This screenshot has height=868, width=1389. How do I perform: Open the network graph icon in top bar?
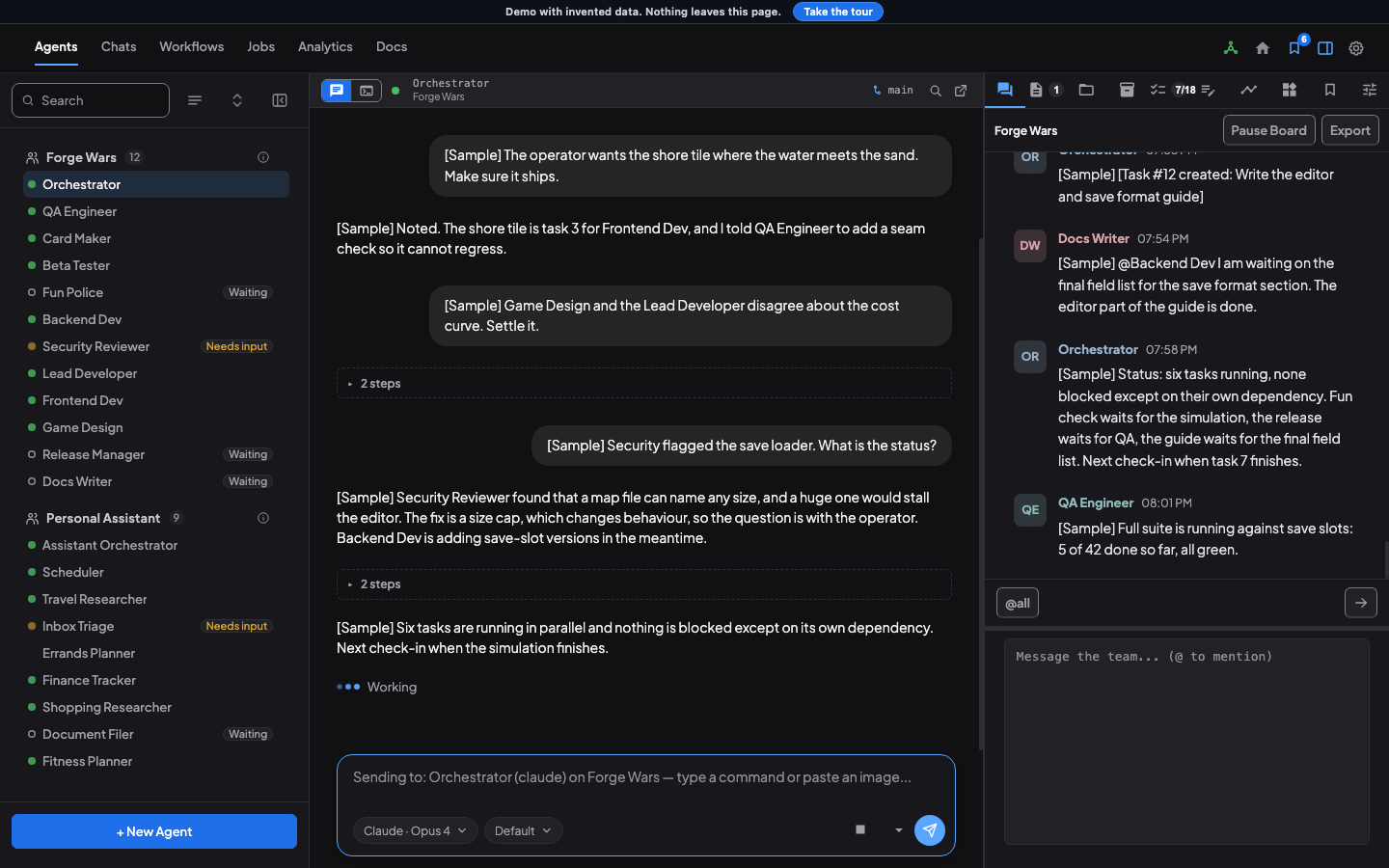pyautogui.click(x=1231, y=48)
